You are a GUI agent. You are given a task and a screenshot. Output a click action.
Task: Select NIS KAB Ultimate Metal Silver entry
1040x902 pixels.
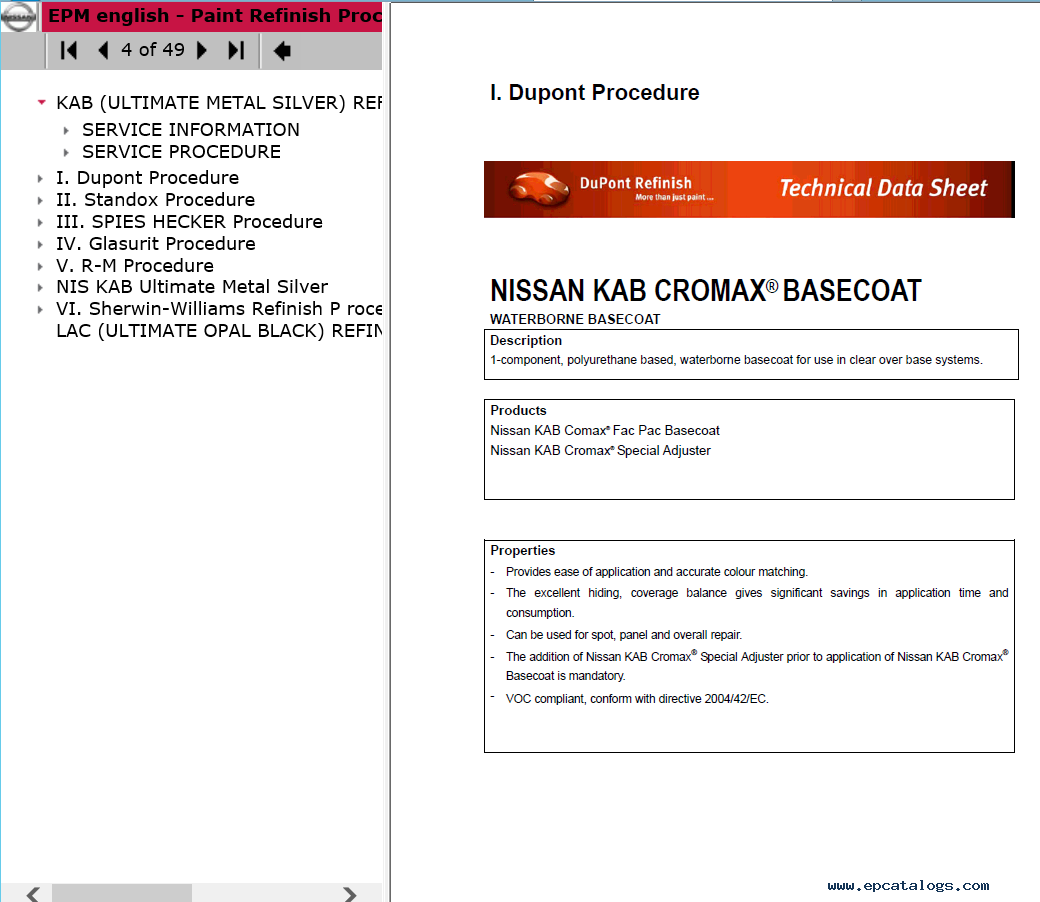pyautogui.click(x=192, y=287)
